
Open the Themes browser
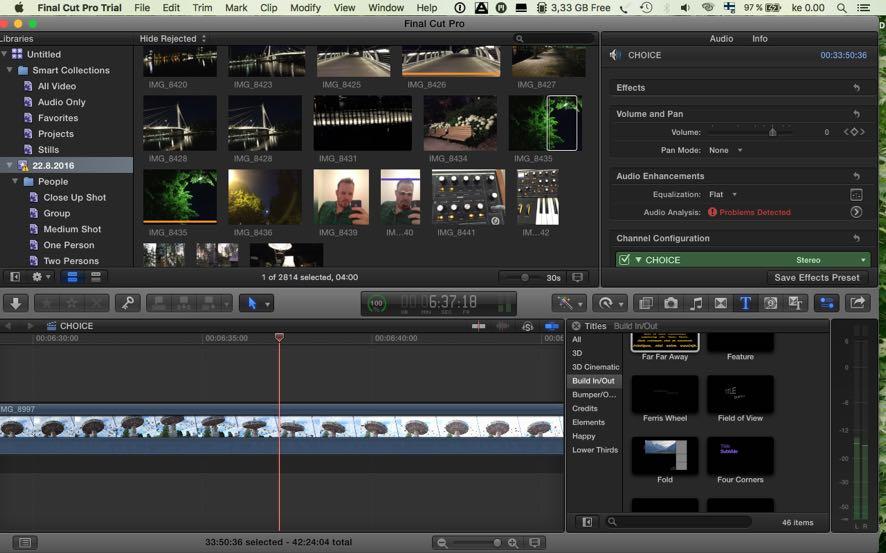coord(796,303)
